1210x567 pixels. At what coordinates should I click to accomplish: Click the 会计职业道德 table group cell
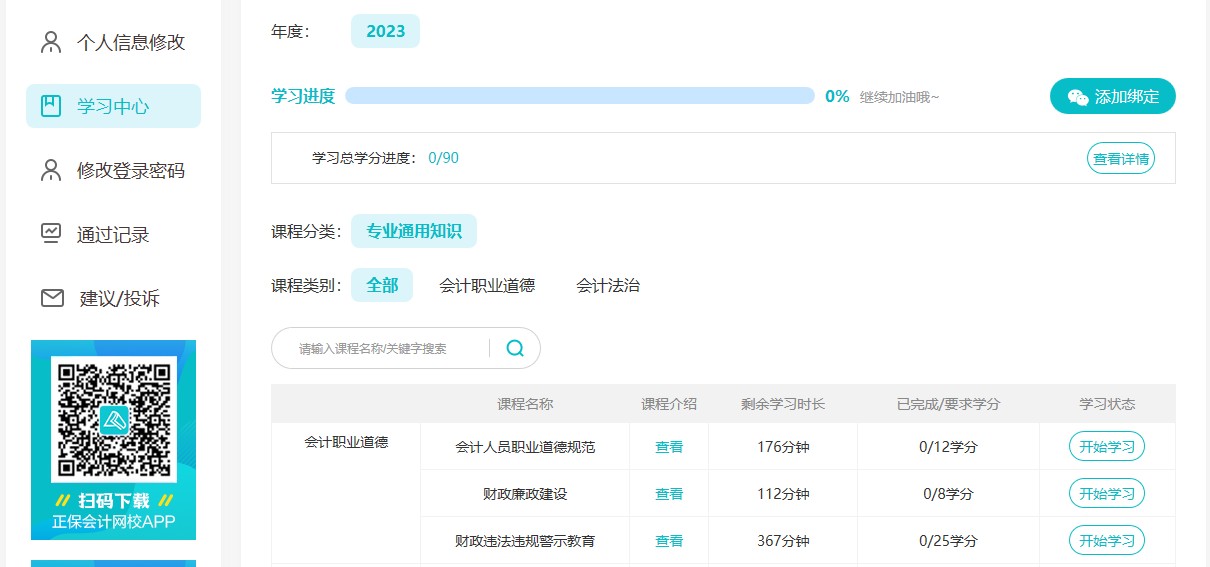click(346, 494)
